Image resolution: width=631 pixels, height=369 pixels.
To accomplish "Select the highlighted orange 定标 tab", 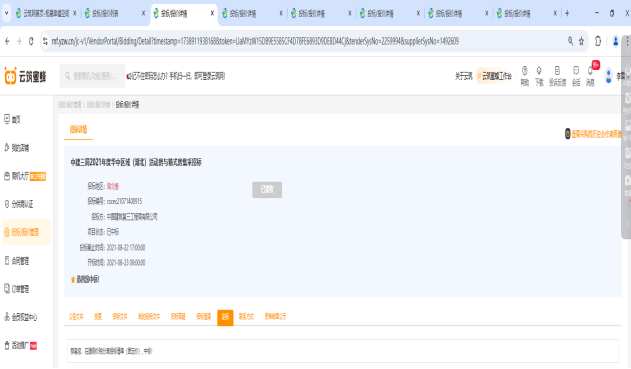I will [225, 317].
